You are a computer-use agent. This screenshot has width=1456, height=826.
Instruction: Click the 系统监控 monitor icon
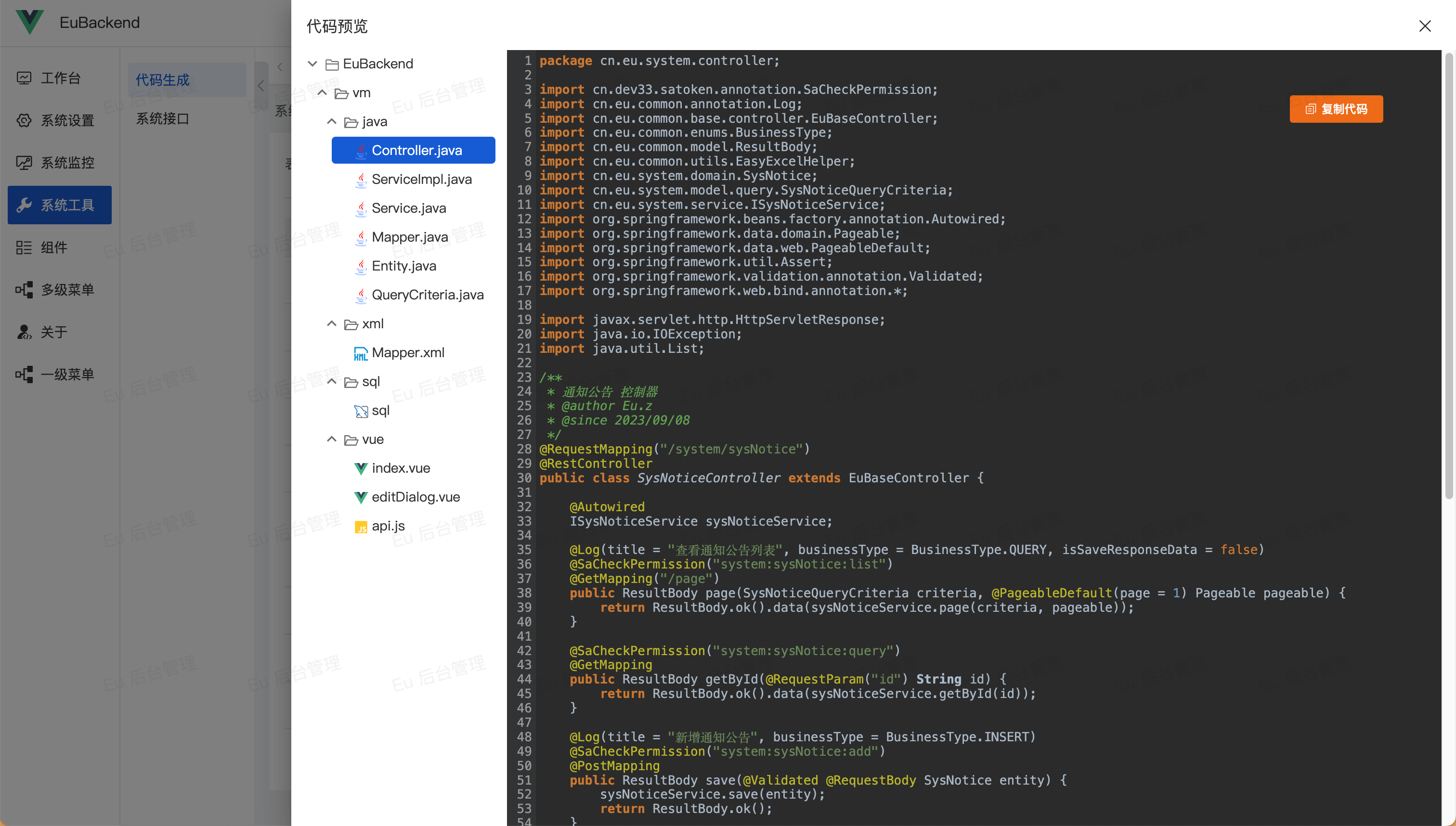coord(24,163)
